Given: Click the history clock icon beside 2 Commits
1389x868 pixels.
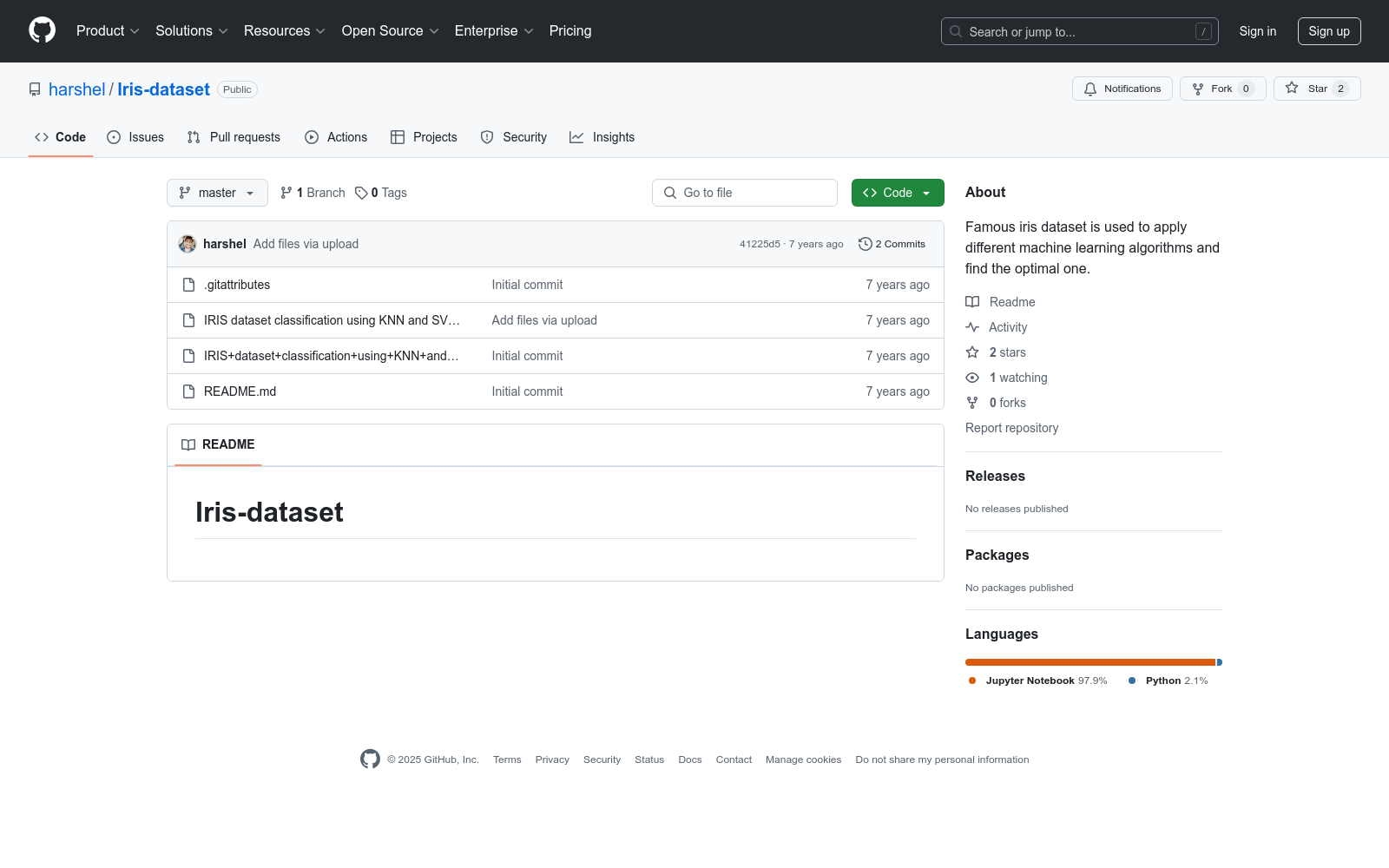Looking at the screenshot, I should [866, 244].
